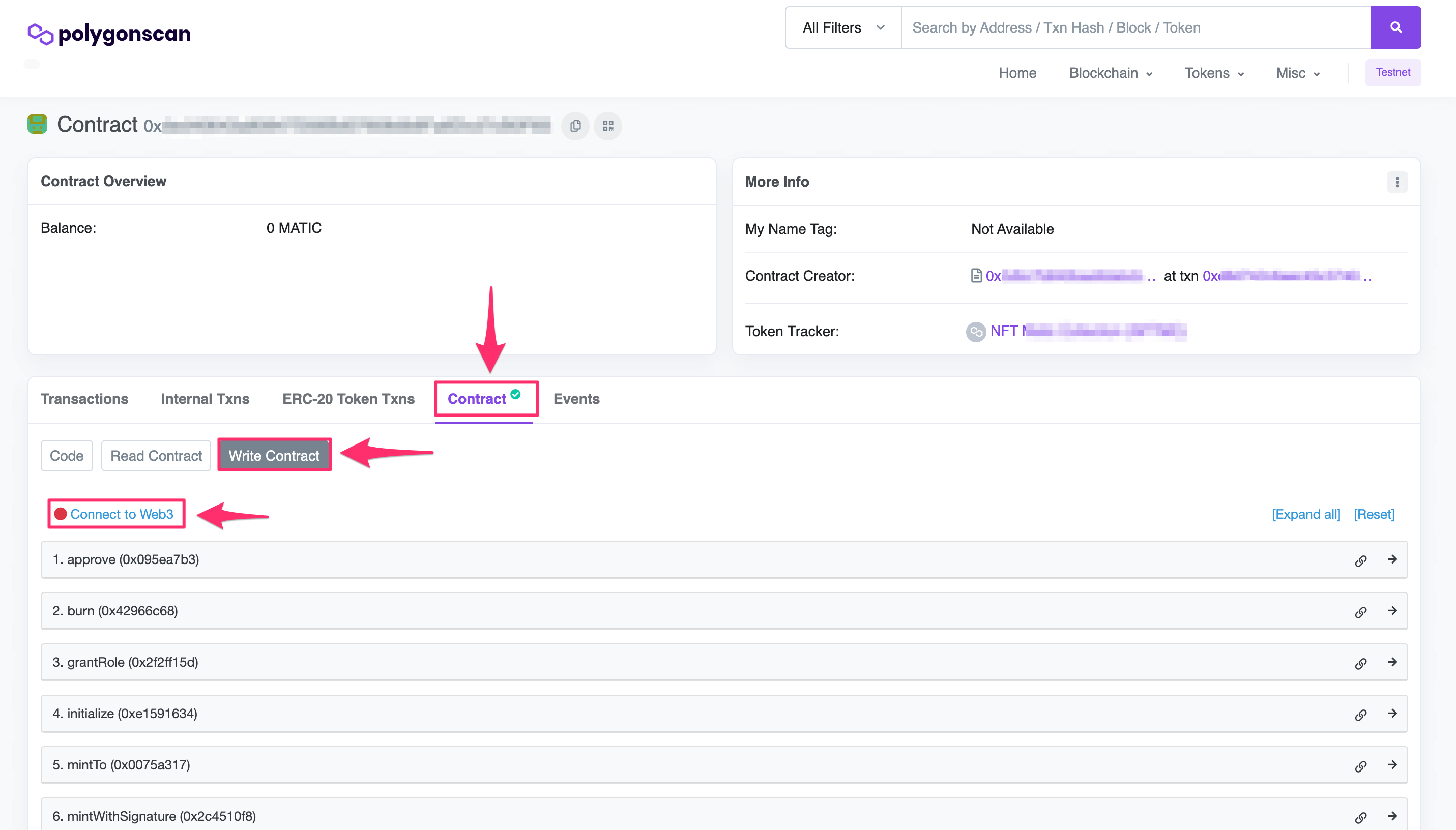
Task: Expand the mintWithSignature function arrow
Action: 1392,816
